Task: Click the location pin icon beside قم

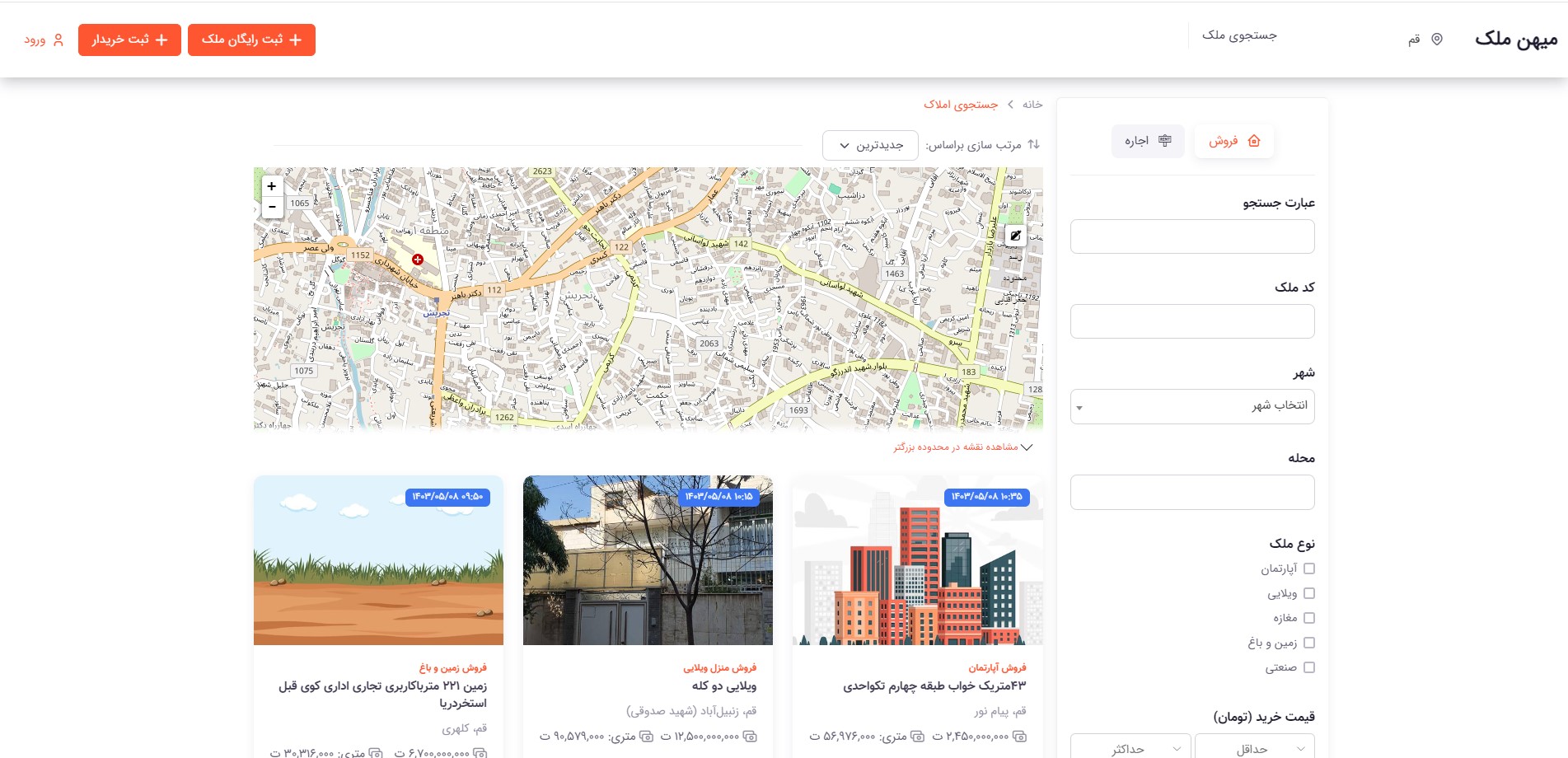Action: (x=1437, y=40)
